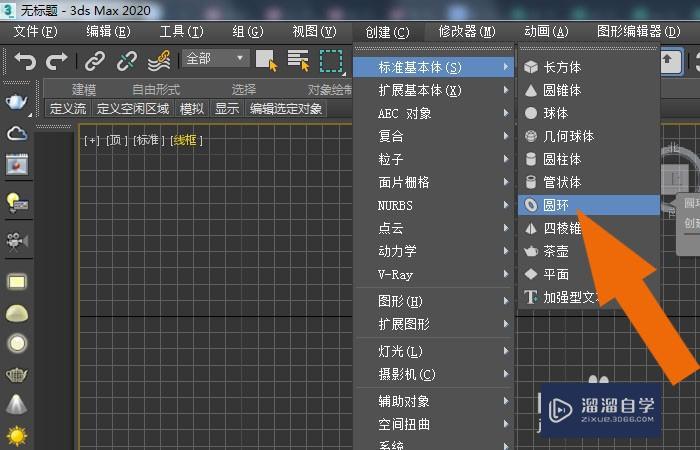The height and width of the screenshot is (450, 700).
Task: Create a 球体 sphere primitive
Action: pos(588,113)
